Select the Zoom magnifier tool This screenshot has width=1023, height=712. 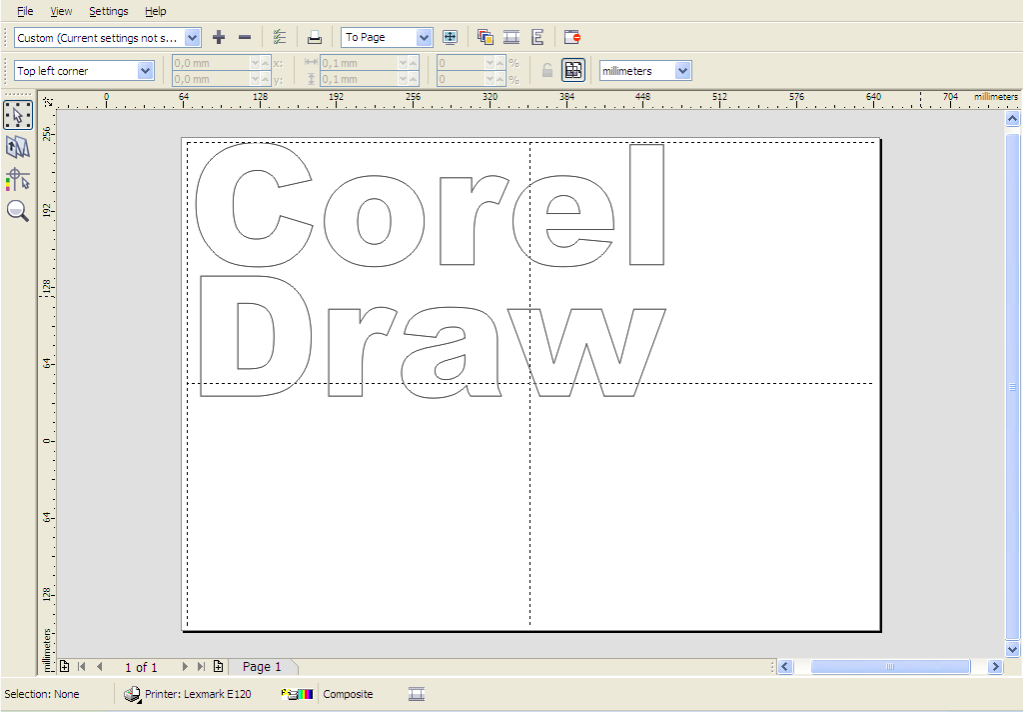coord(18,211)
